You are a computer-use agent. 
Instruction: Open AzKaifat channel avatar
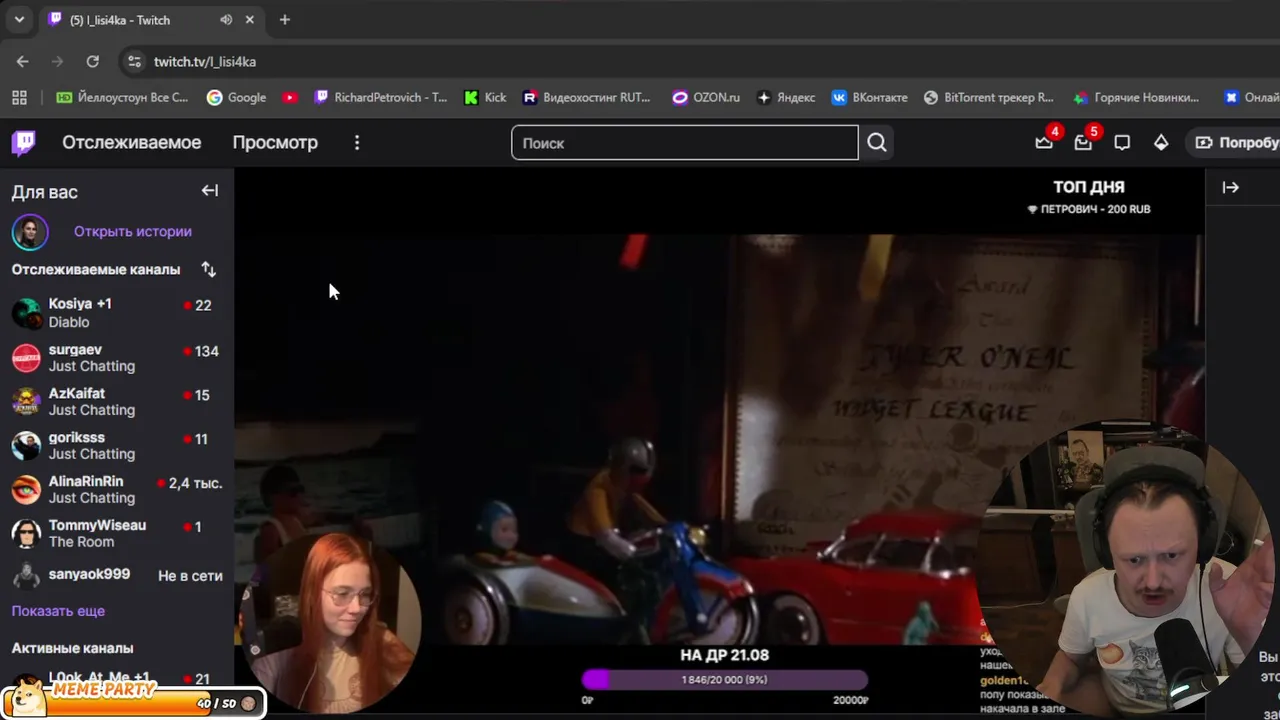pyautogui.click(x=26, y=401)
